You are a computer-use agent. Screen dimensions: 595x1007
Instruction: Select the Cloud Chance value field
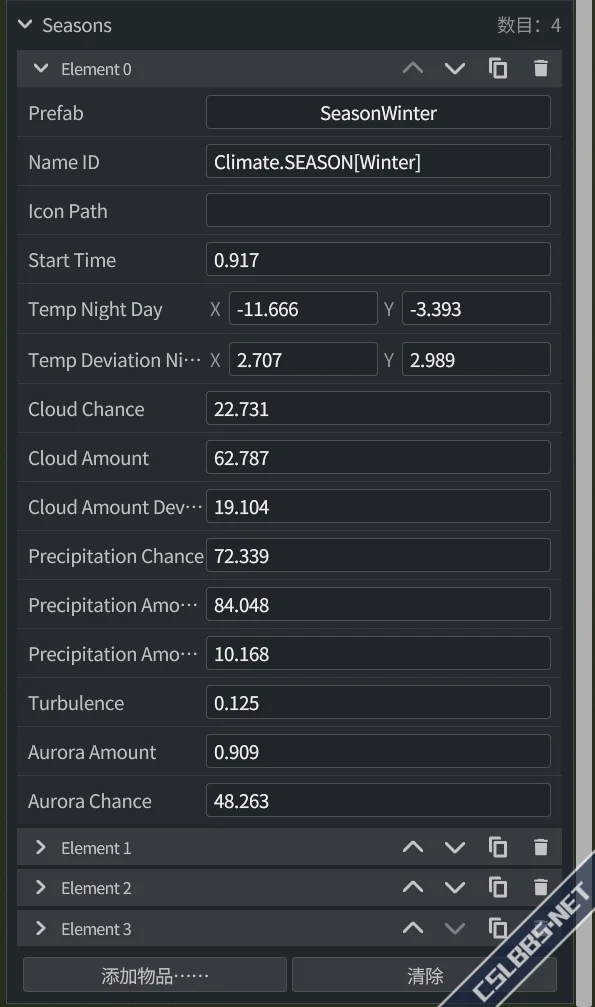point(378,408)
